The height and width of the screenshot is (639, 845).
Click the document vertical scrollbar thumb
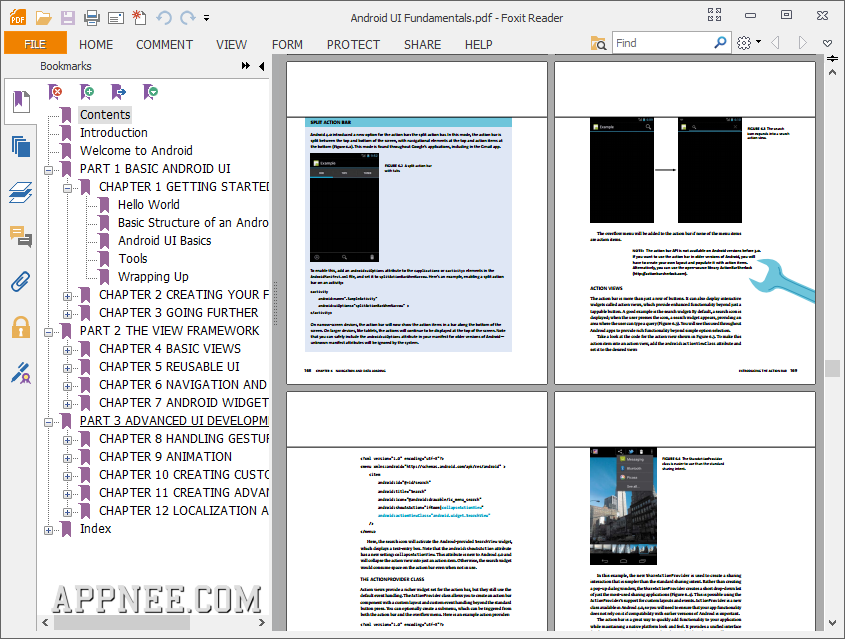[x=833, y=368]
